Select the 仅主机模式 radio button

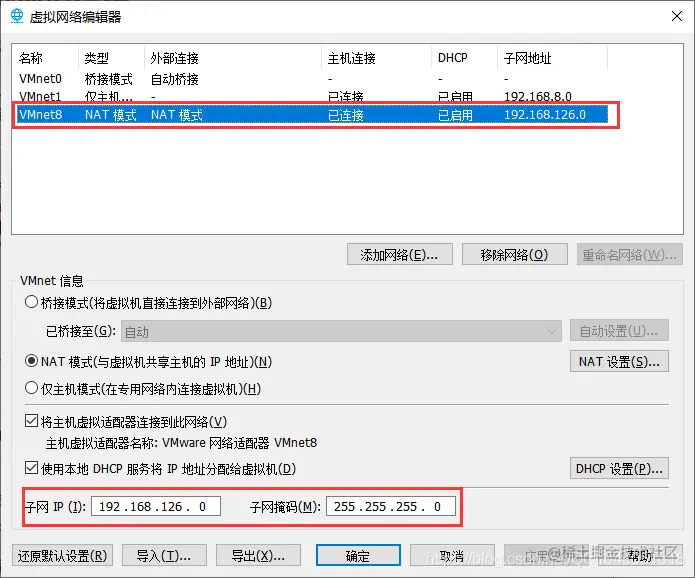point(31,388)
